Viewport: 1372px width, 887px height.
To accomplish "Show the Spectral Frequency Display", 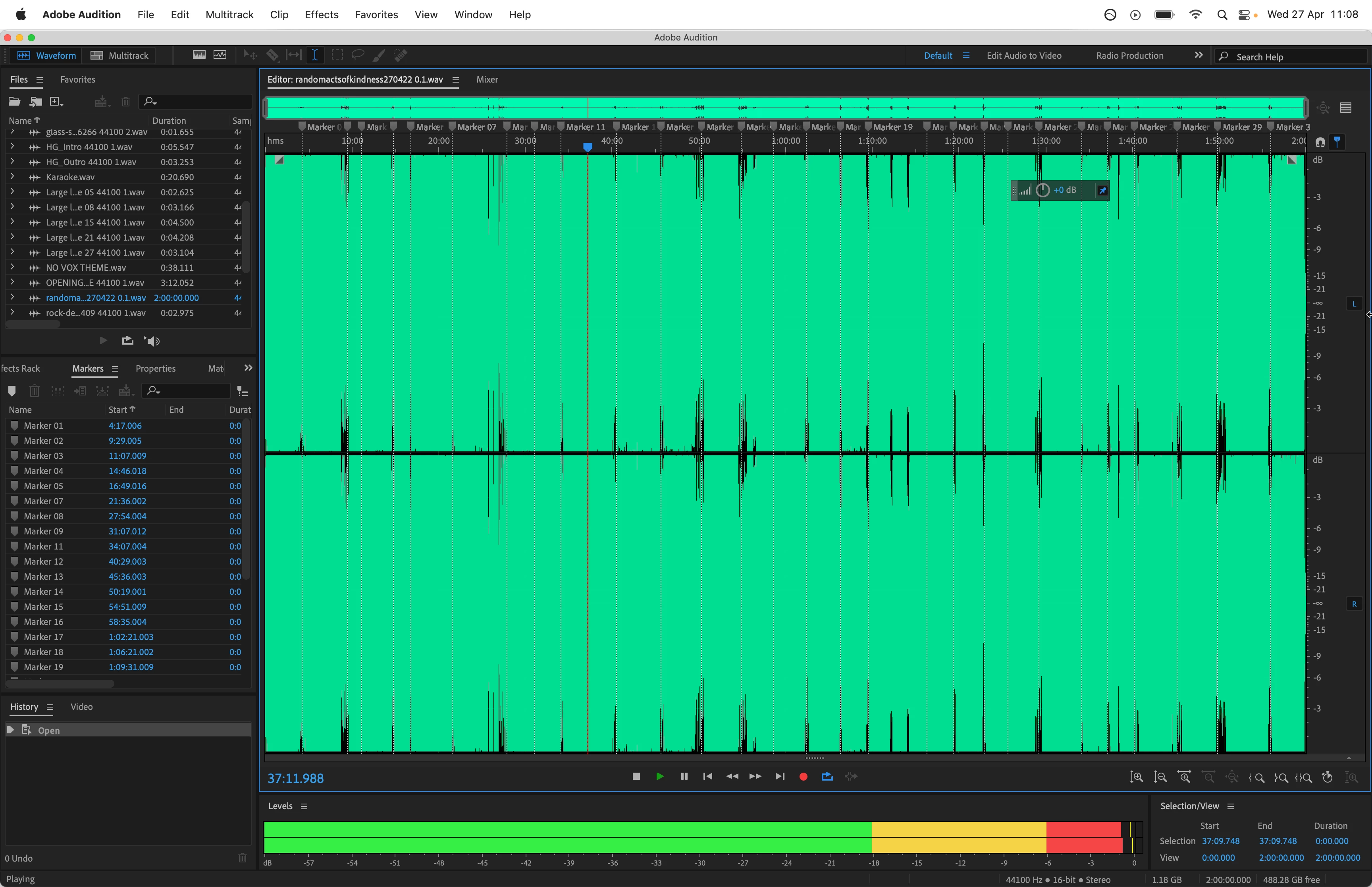I will (198, 55).
